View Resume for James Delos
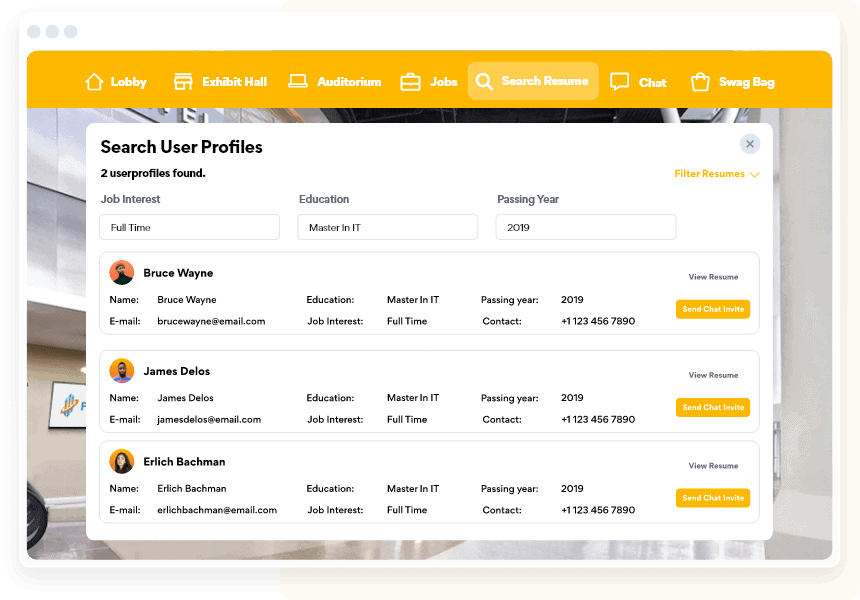The height and width of the screenshot is (600, 860). click(x=713, y=375)
